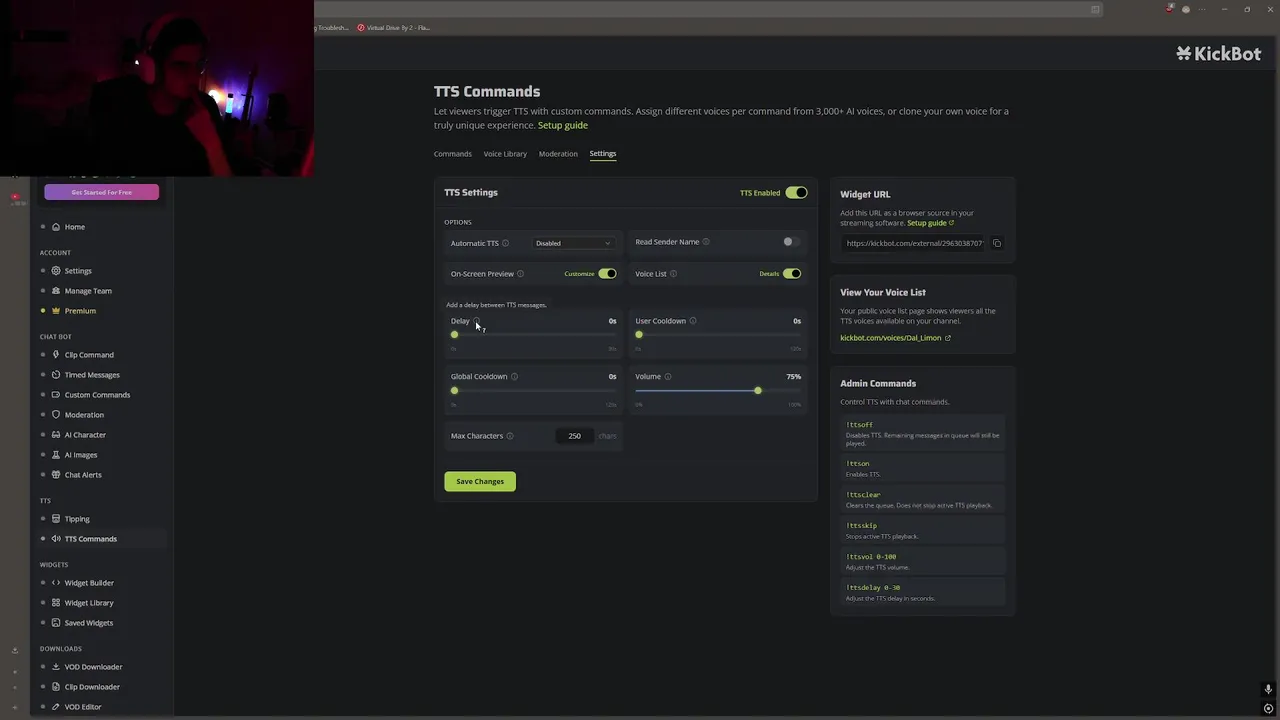Open Clip Downloader
Image resolution: width=1280 pixels, height=720 pixels.
point(92,687)
